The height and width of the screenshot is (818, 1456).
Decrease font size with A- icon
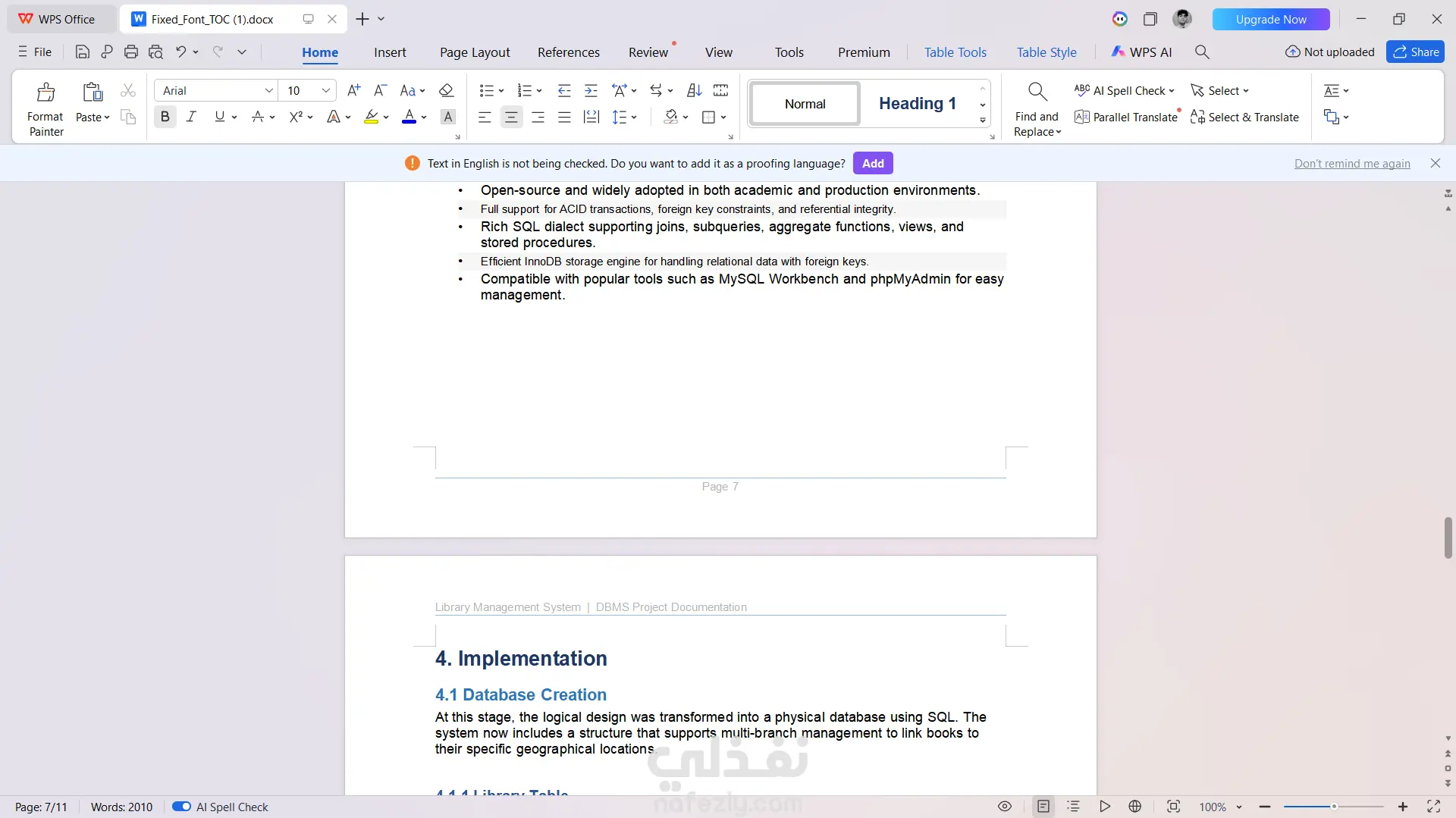coord(381,90)
